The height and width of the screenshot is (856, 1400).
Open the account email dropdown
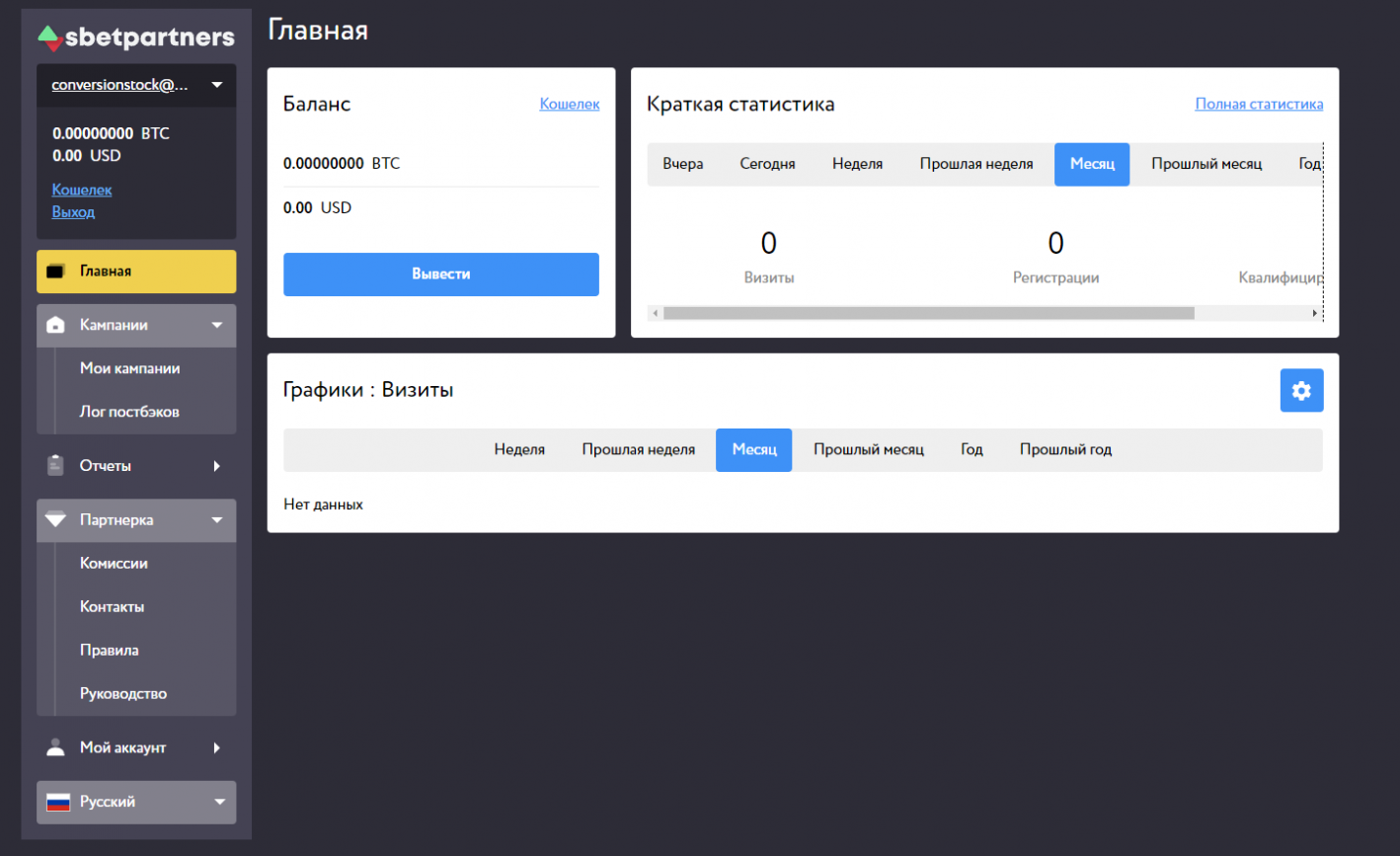pyautogui.click(x=136, y=85)
